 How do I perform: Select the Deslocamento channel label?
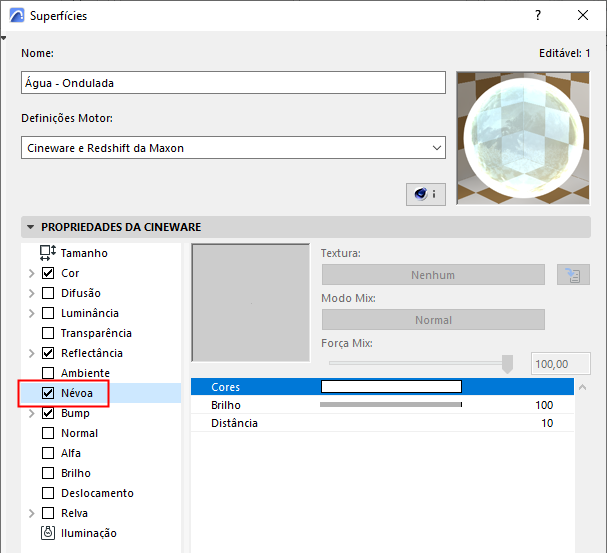tap(97, 493)
